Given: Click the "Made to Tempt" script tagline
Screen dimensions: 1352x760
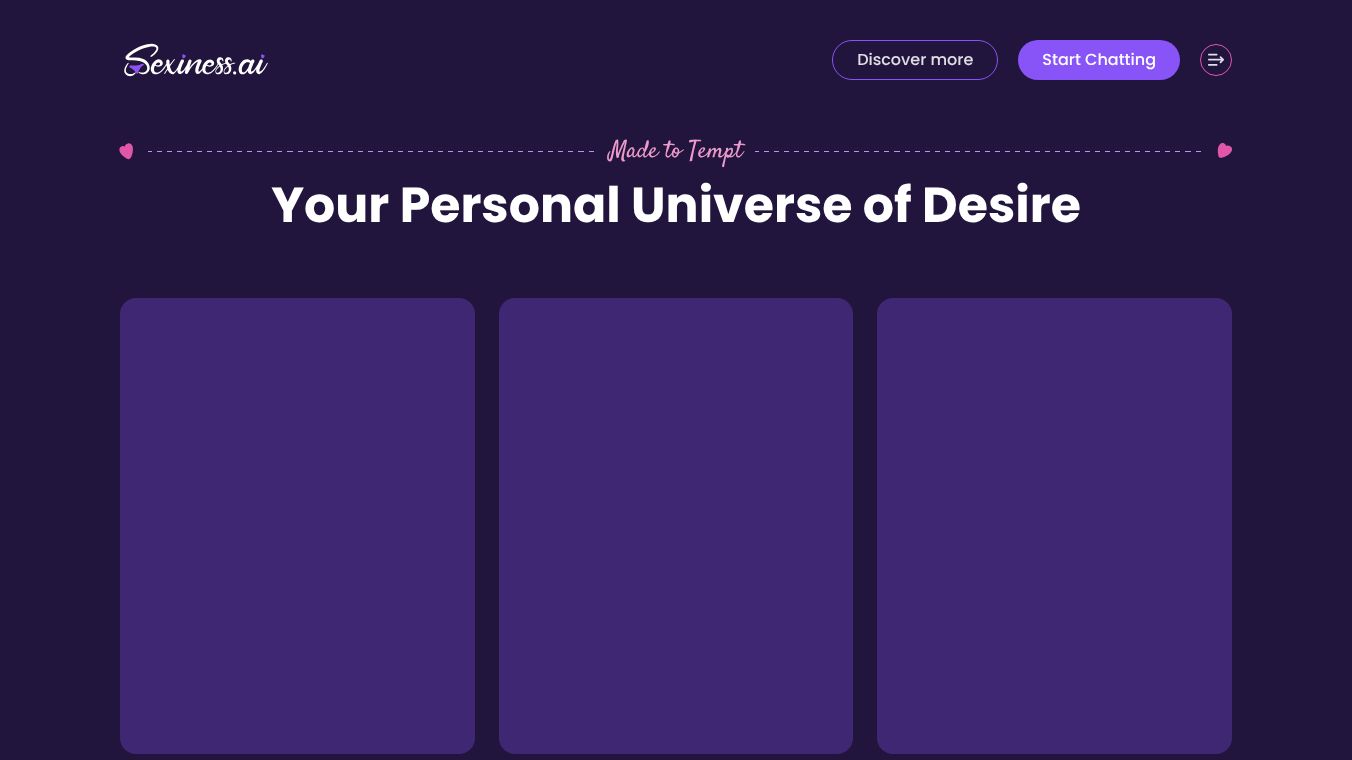Looking at the screenshot, I should click(676, 151).
